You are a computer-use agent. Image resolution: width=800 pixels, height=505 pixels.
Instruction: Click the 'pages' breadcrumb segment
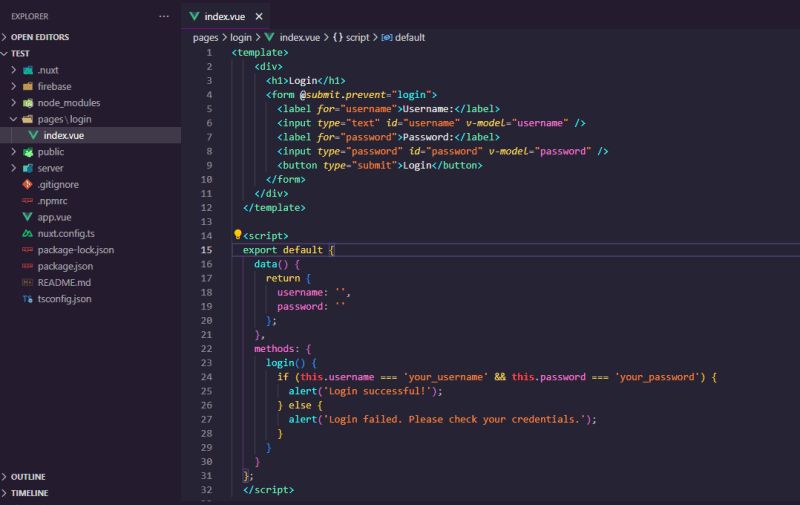coord(206,37)
